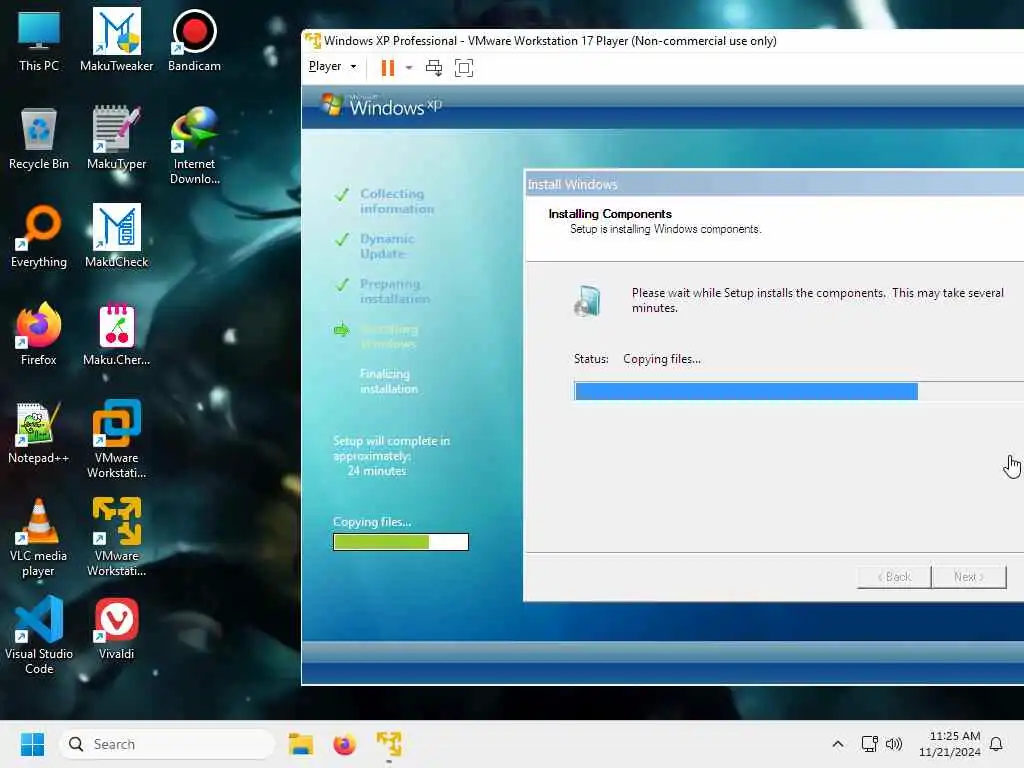
Task: Click the 'Collecting information' setup step
Action: click(x=396, y=201)
